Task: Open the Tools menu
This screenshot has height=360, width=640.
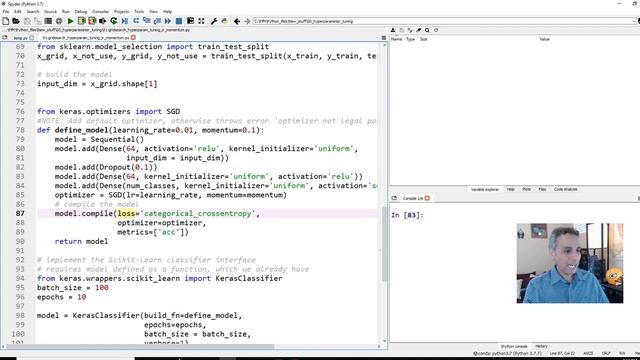Action: point(139,11)
